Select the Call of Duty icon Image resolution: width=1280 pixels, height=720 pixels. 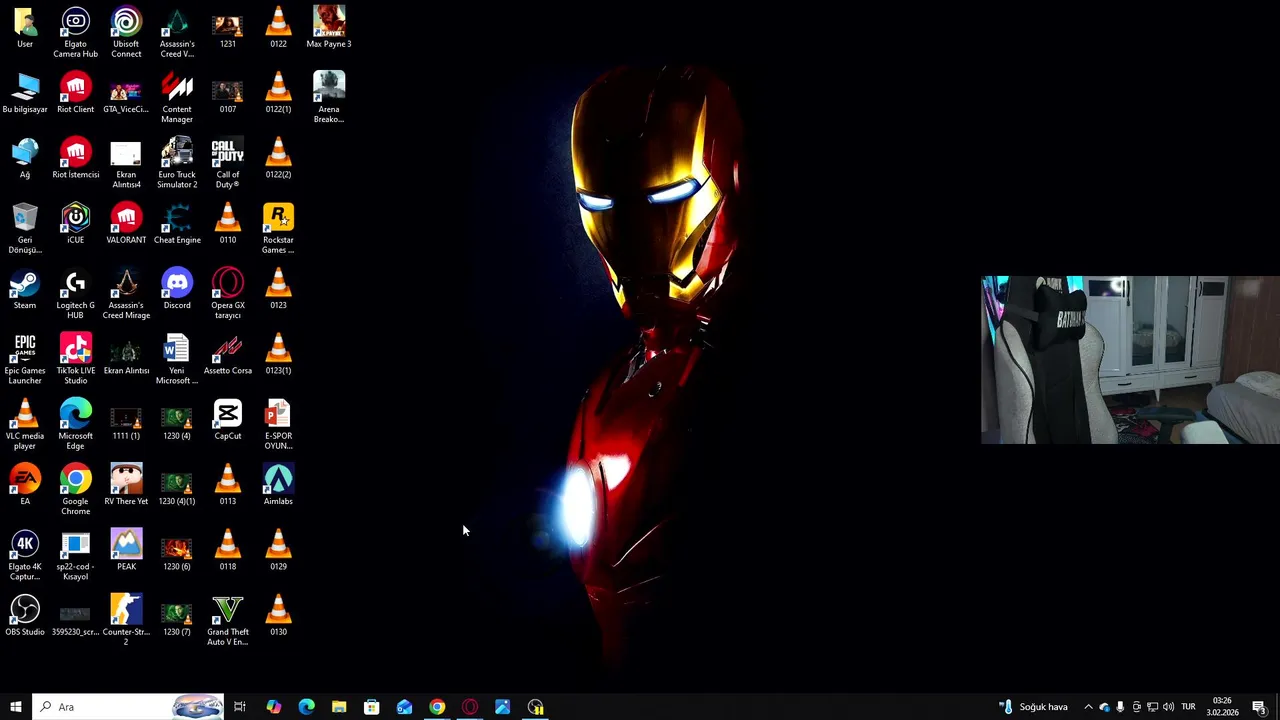[x=228, y=163]
